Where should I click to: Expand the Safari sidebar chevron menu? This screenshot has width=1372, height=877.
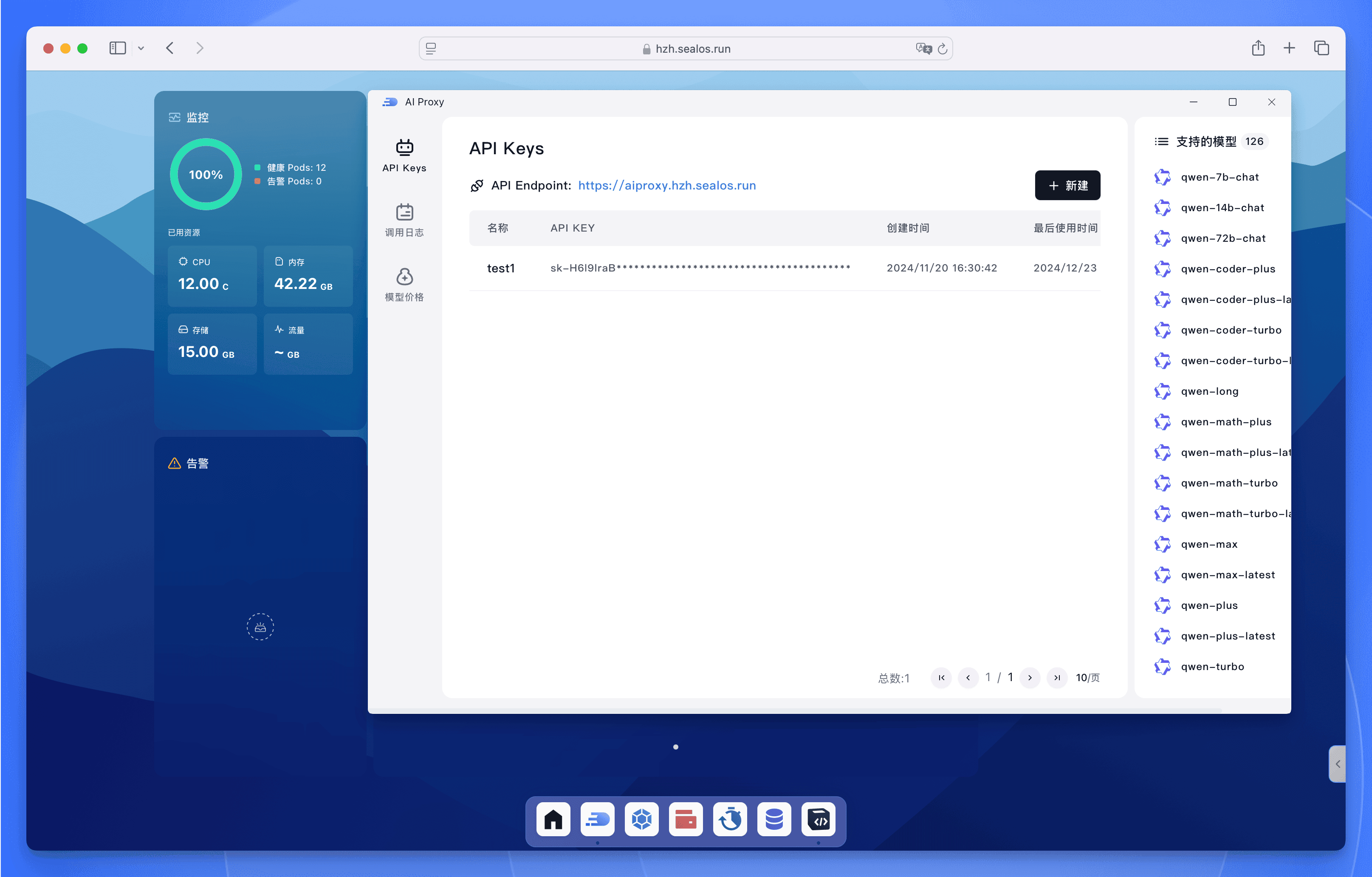[141, 48]
